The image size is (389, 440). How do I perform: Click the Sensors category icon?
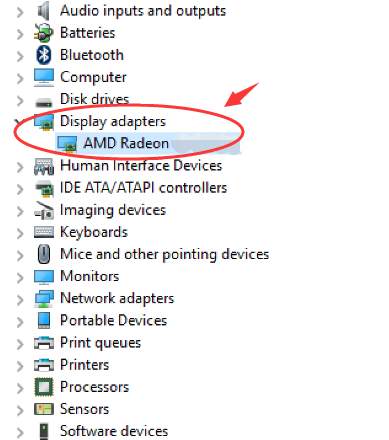(44, 409)
